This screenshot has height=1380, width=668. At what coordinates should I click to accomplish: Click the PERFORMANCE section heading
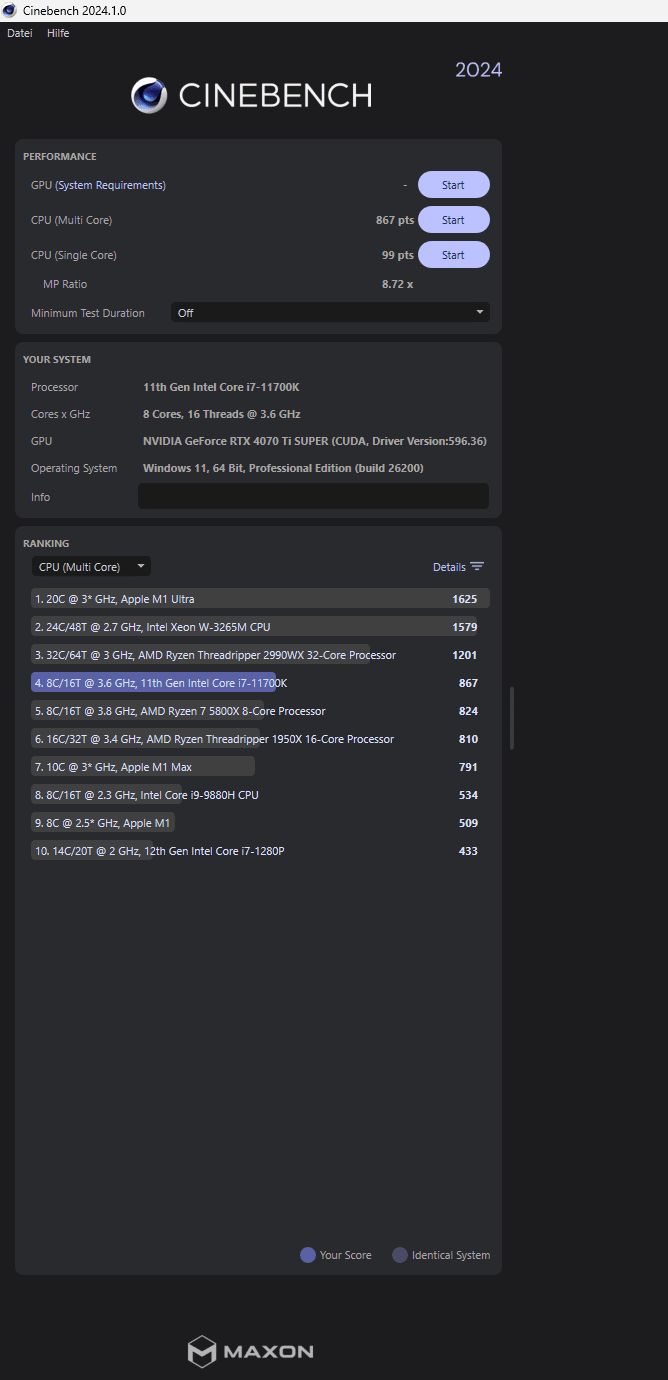[60, 157]
